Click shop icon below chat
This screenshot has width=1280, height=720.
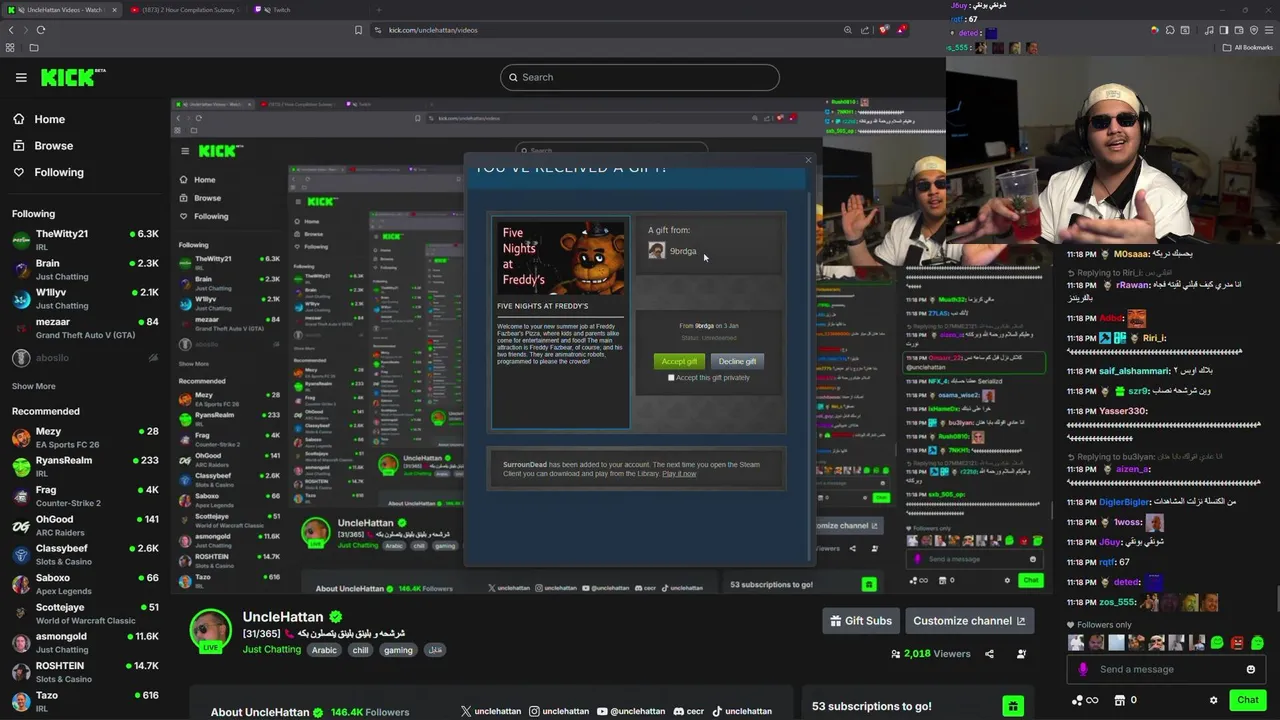click(x=1120, y=700)
